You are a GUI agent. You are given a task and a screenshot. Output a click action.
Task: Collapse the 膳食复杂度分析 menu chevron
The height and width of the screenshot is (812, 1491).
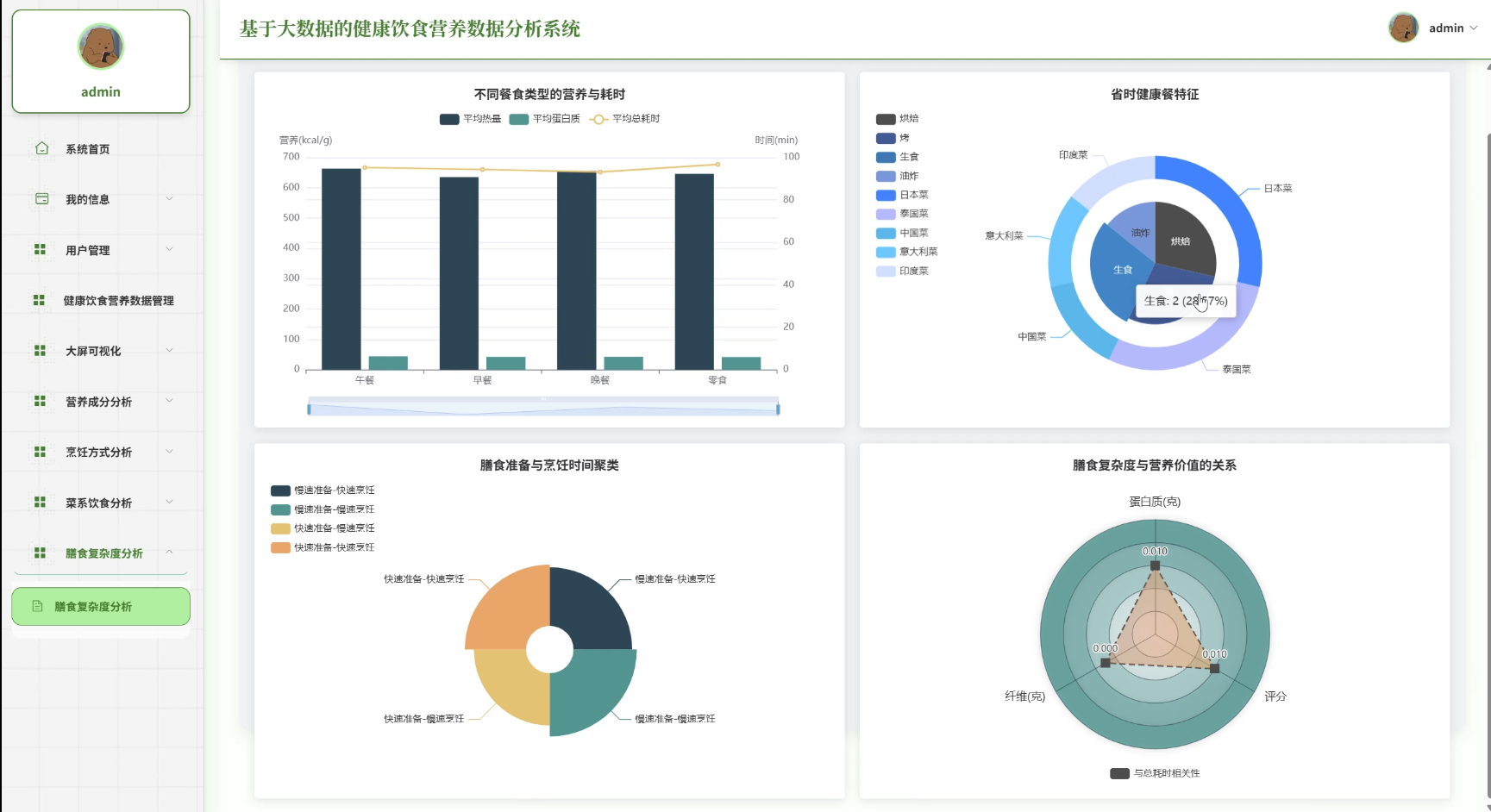click(169, 553)
